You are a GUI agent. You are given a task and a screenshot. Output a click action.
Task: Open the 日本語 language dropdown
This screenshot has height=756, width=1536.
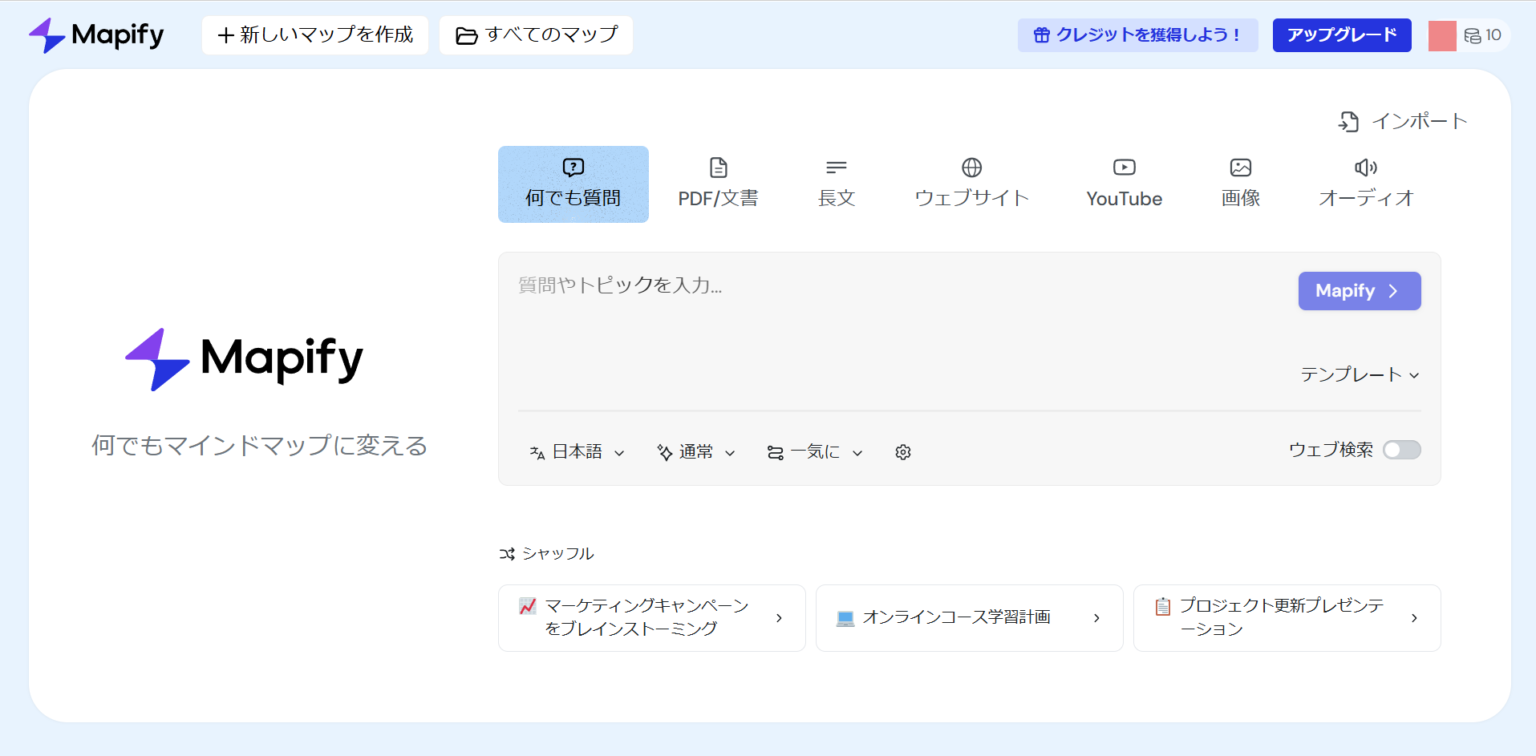coord(578,451)
